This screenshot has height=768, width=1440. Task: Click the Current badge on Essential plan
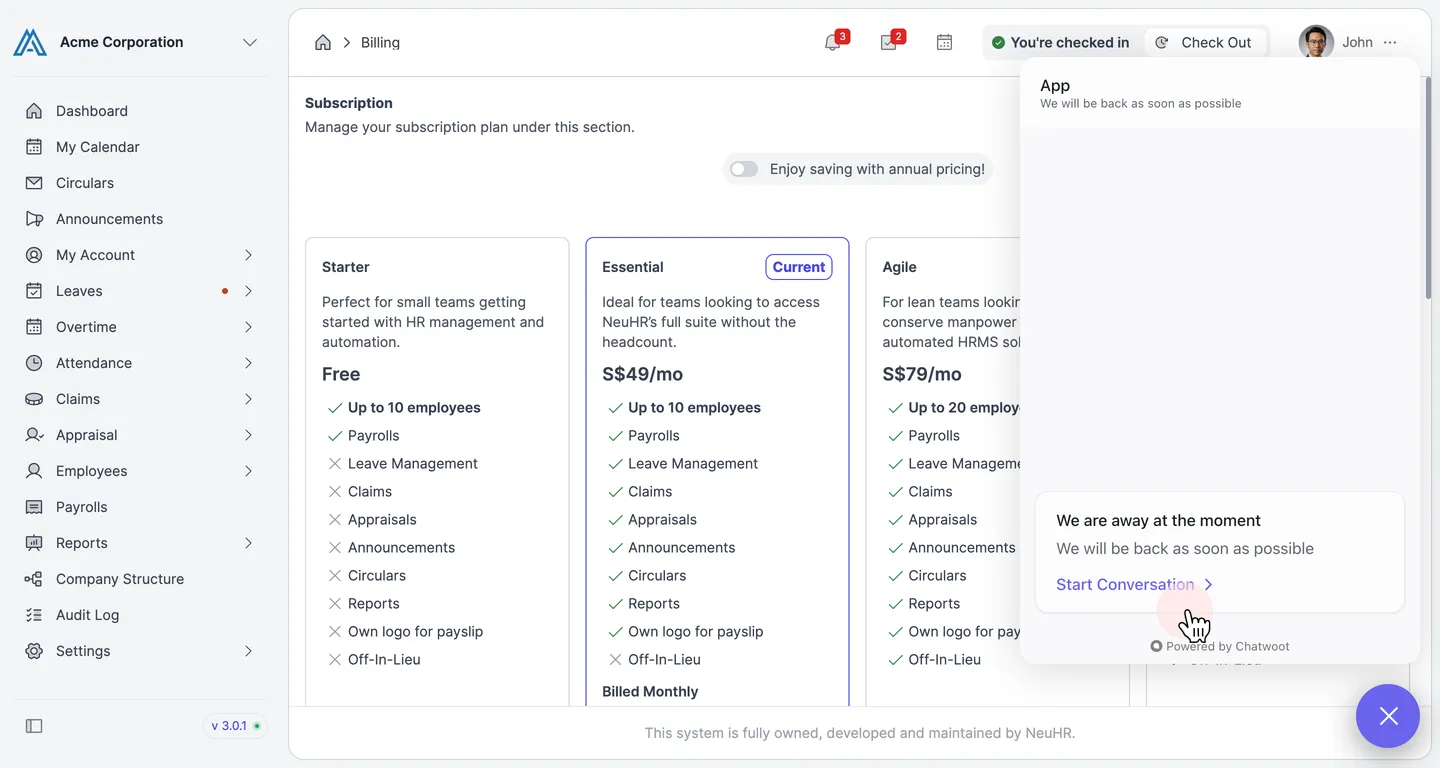[799, 267]
